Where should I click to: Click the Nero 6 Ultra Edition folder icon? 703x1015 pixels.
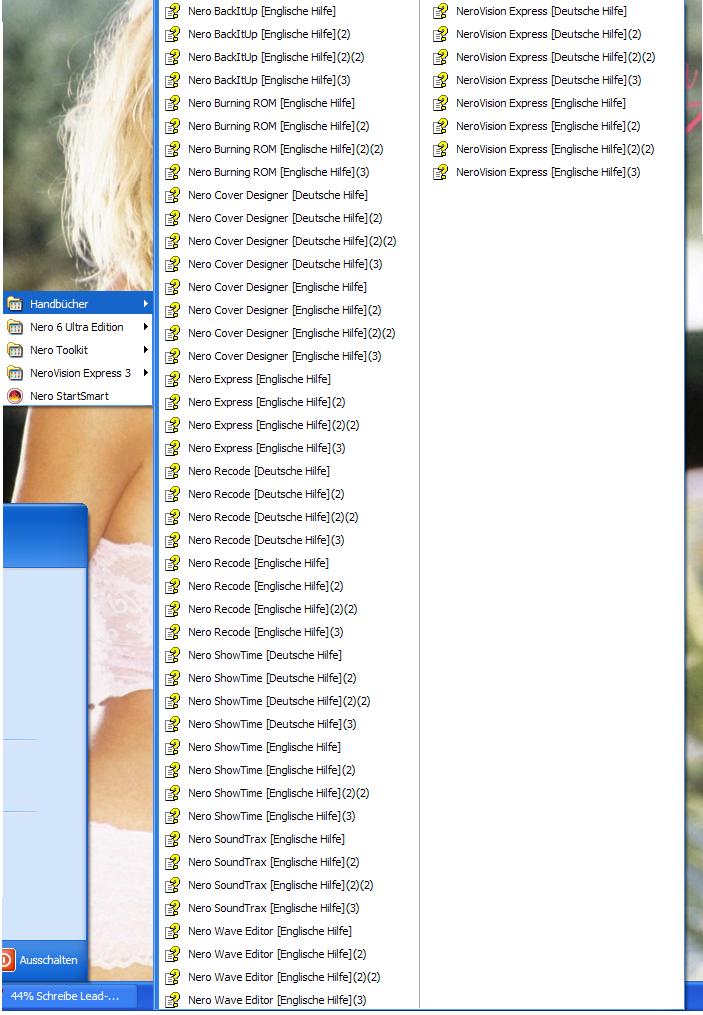[x=15, y=327]
